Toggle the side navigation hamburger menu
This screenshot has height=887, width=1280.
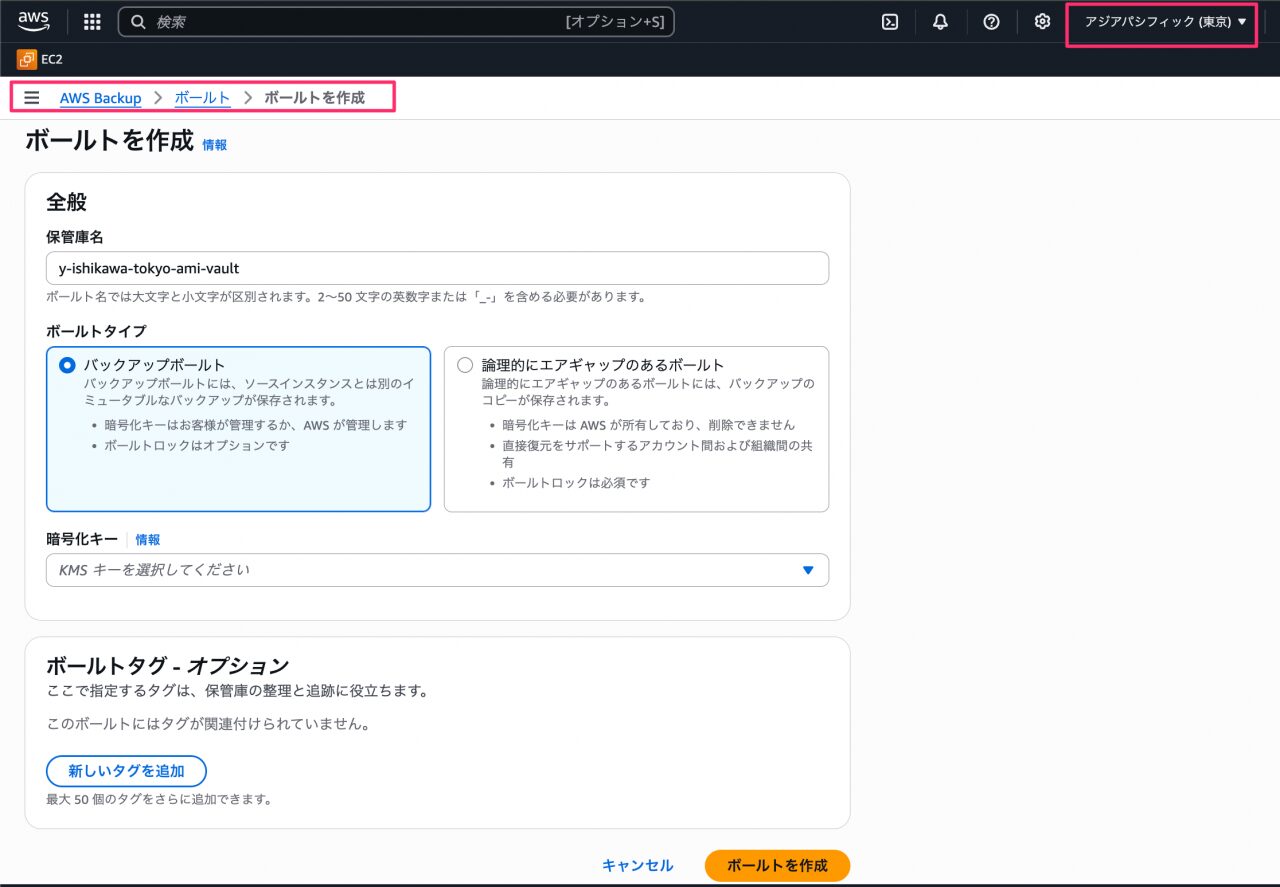coord(32,98)
